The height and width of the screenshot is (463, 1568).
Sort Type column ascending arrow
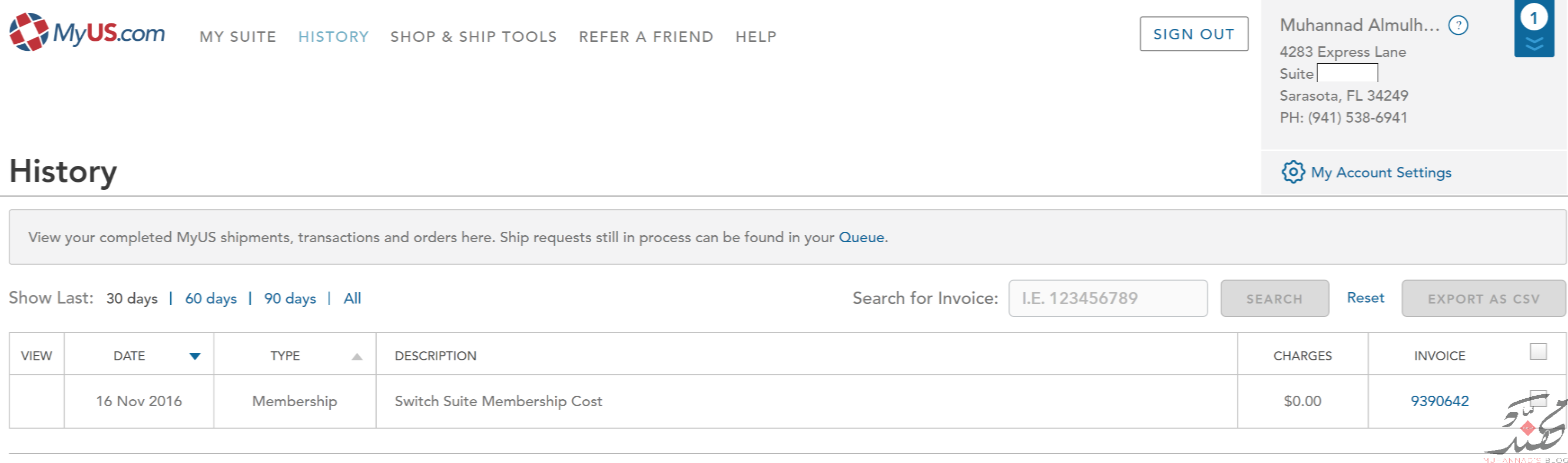pyautogui.click(x=357, y=356)
